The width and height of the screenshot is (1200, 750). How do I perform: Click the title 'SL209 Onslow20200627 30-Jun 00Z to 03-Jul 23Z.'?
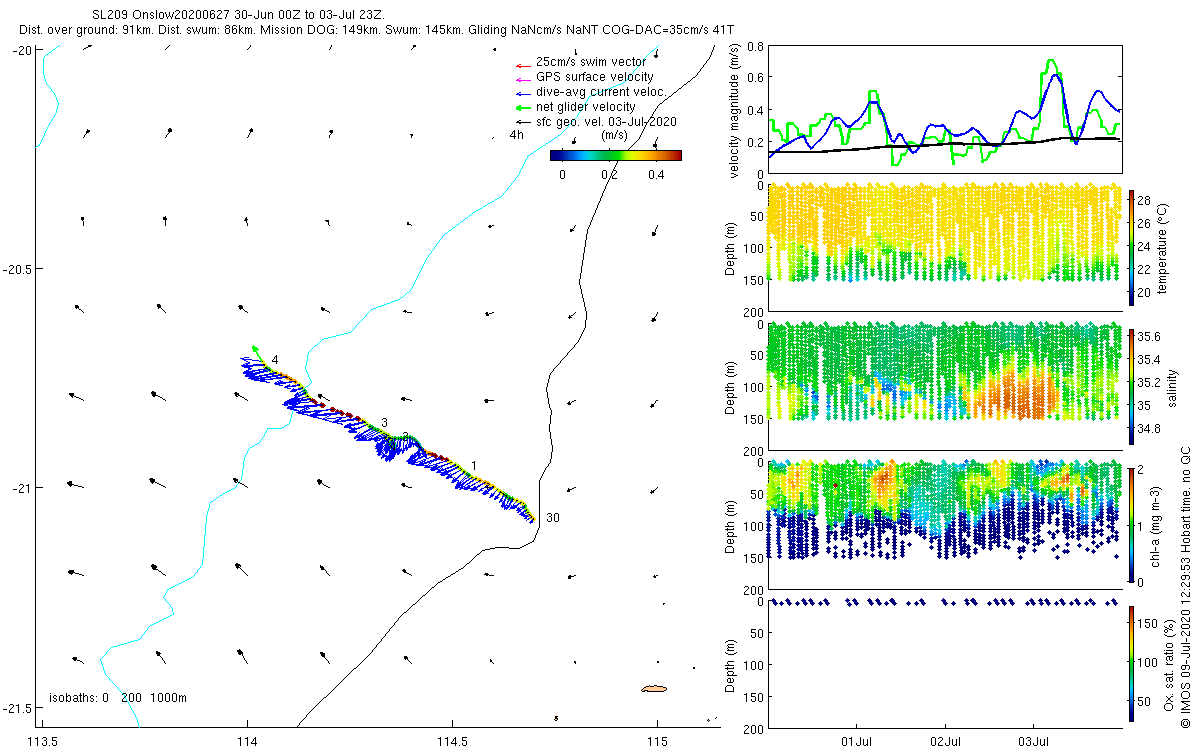238,17
